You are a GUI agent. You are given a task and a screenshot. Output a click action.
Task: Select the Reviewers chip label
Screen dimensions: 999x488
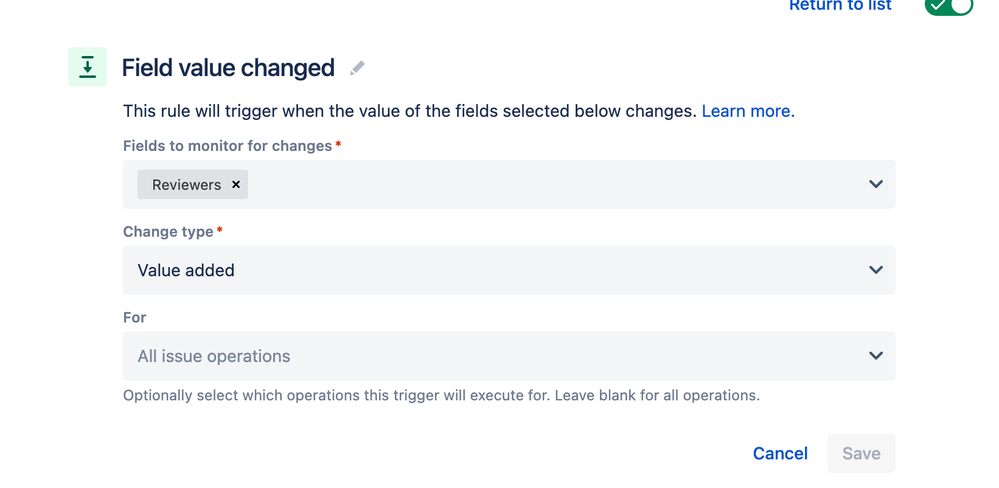(186, 185)
